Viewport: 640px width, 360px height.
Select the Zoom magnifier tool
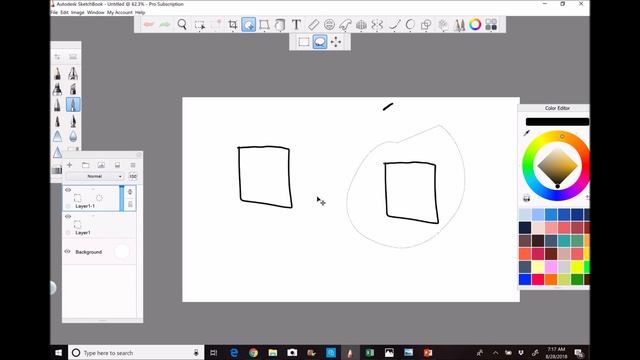(182, 24)
